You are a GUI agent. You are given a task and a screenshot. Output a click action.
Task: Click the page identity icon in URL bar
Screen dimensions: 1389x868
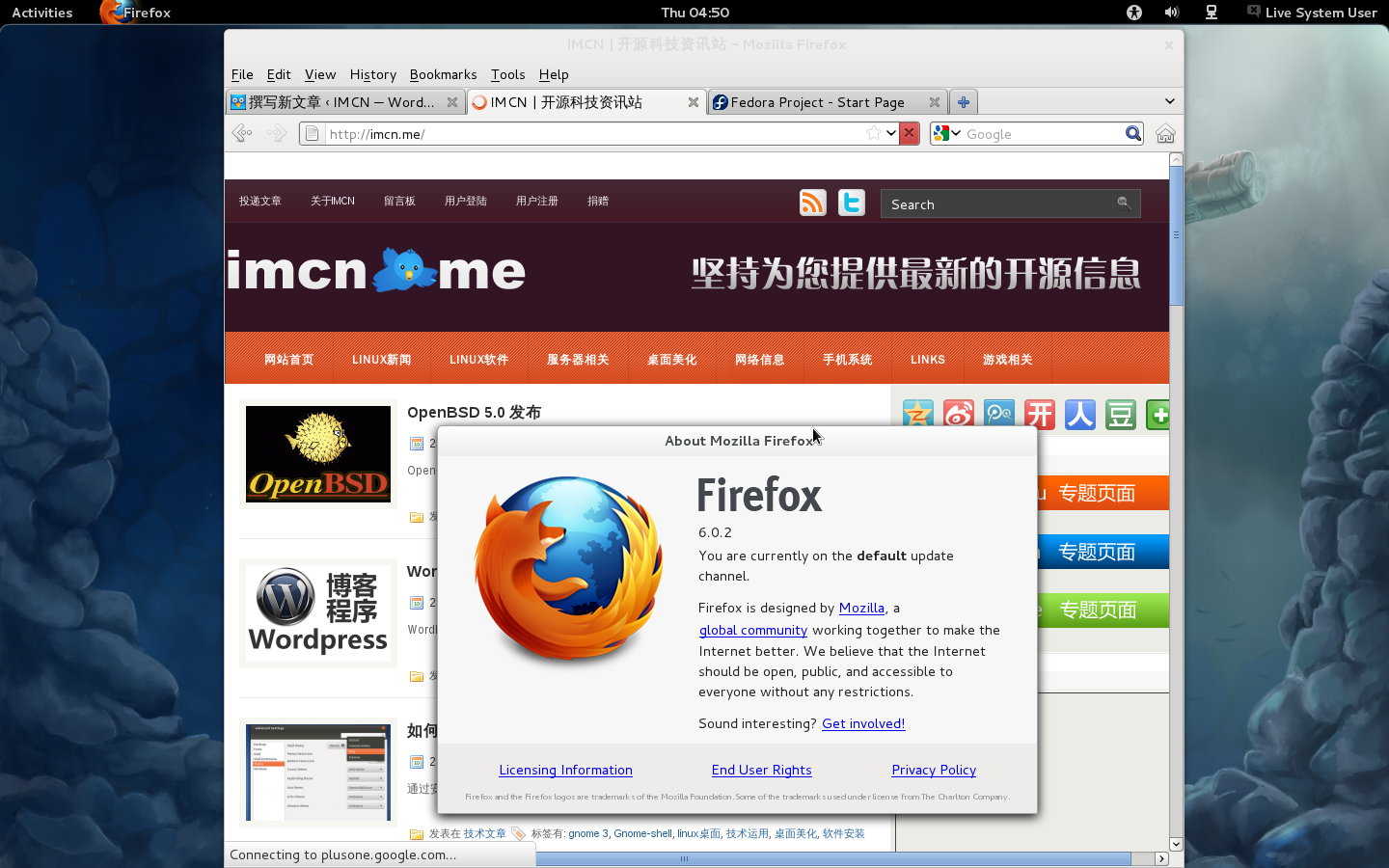click(x=312, y=133)
